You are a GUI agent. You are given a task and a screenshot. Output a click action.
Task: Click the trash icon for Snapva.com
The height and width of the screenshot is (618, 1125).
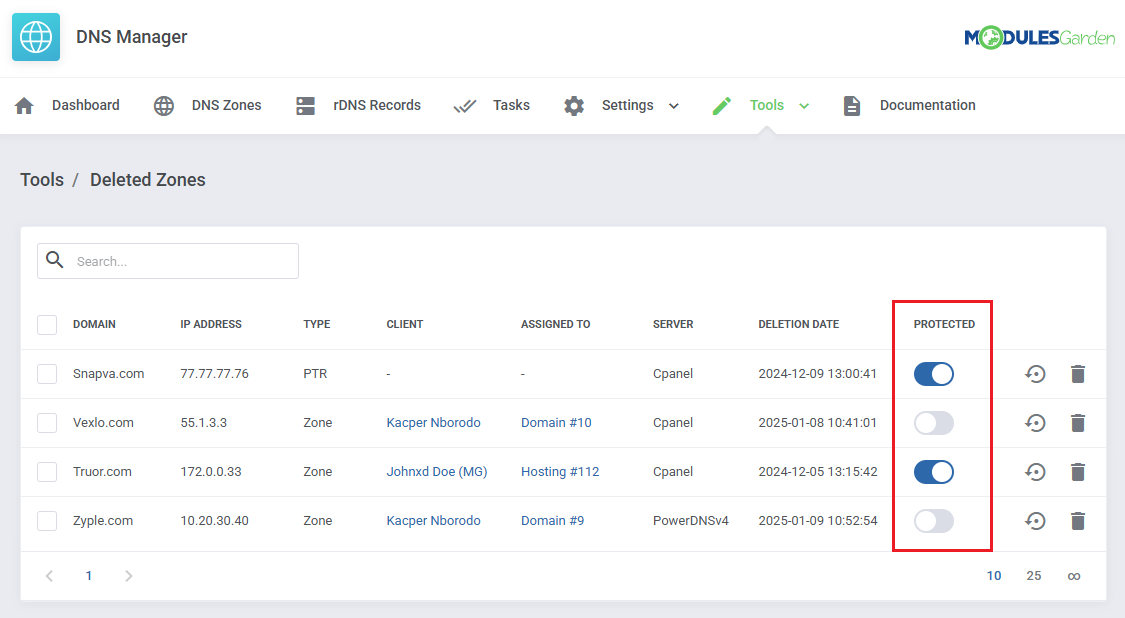pos(1077,374)
